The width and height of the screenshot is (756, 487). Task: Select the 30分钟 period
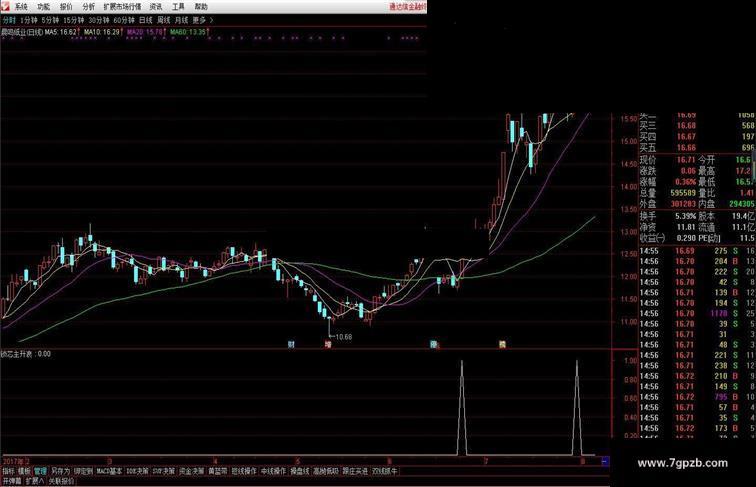coord(99,20)
